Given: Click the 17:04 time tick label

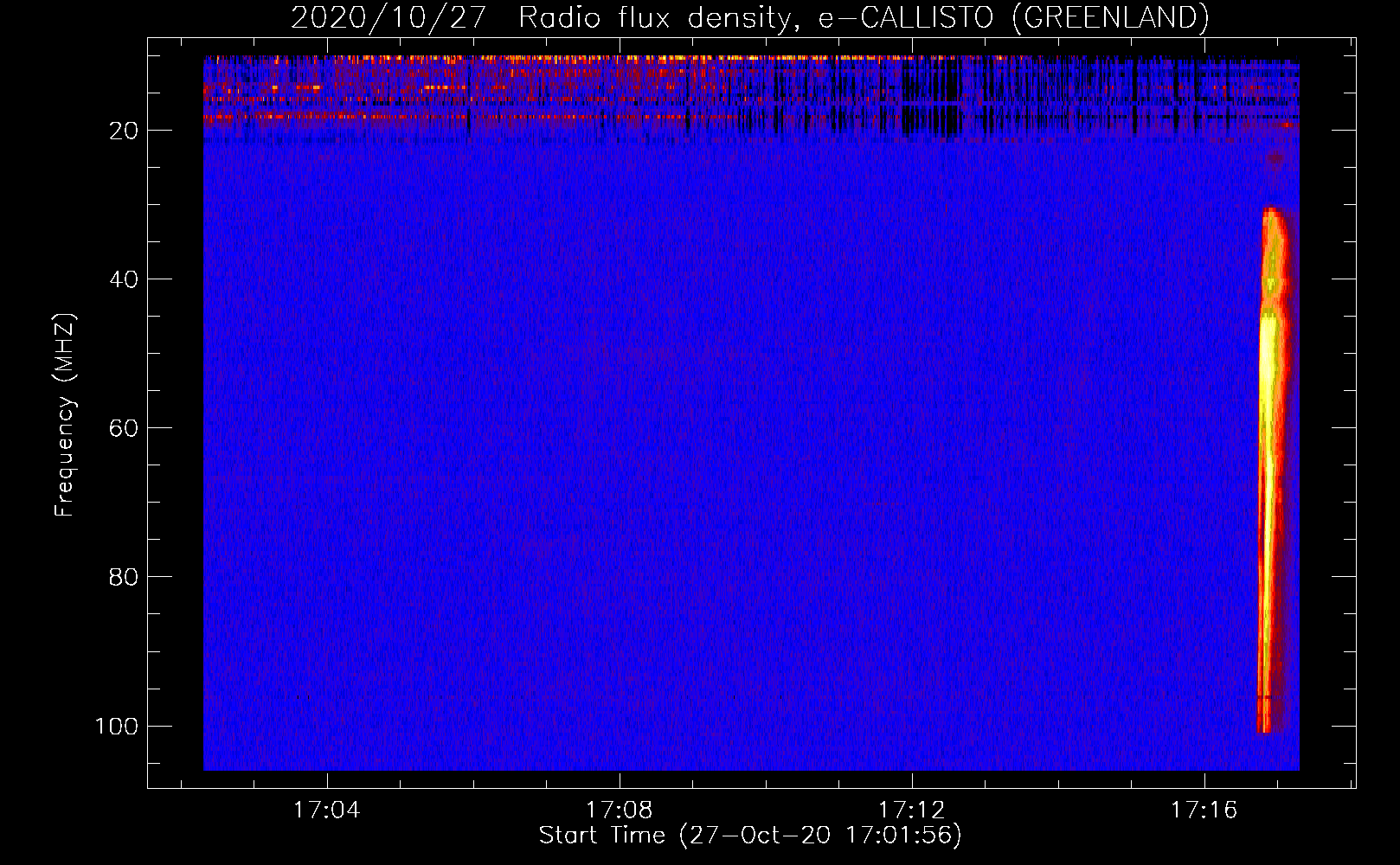Looking at the screenshot, I should pyautogui.click(x=326, y=811).
